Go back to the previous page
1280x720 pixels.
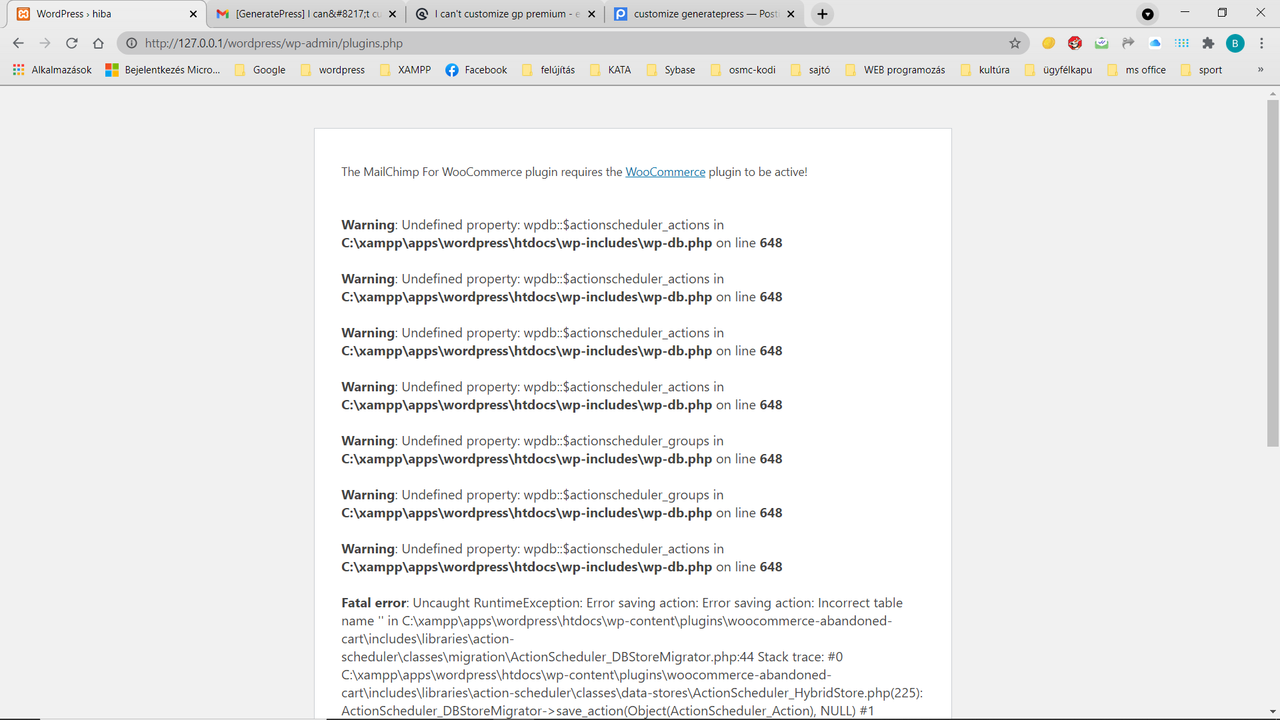pos(18,43)
